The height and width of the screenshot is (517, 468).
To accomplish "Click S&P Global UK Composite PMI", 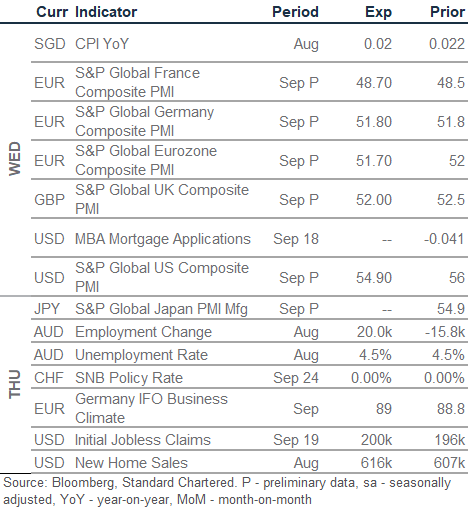I will [x=162, y=199].
